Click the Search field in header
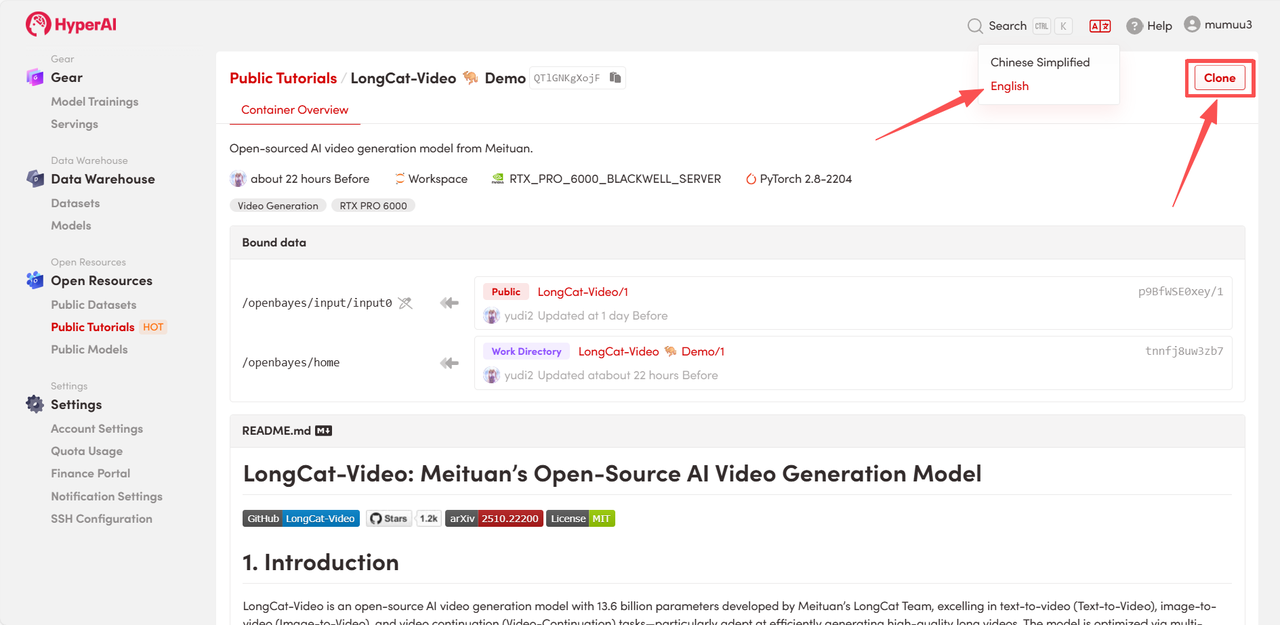Viewport: 1280px width, 625px height. pos(1020,26)
